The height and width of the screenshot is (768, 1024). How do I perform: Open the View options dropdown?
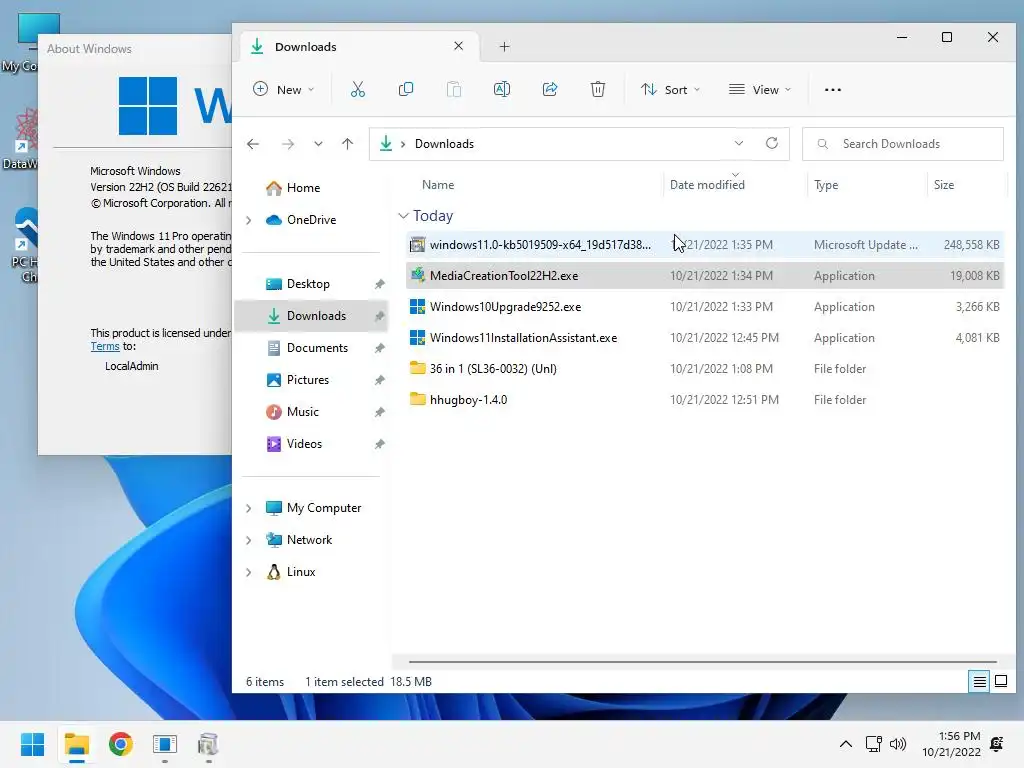760,89
